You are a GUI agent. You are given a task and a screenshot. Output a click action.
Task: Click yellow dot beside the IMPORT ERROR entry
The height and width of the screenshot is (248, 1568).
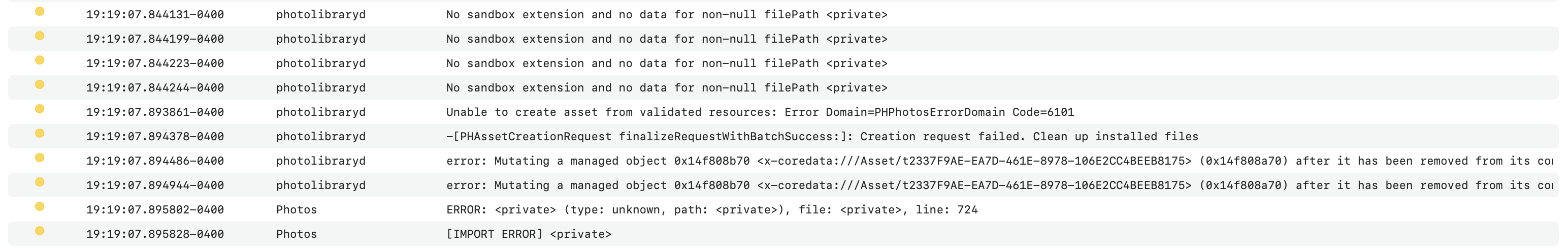[x=40, y=231]
